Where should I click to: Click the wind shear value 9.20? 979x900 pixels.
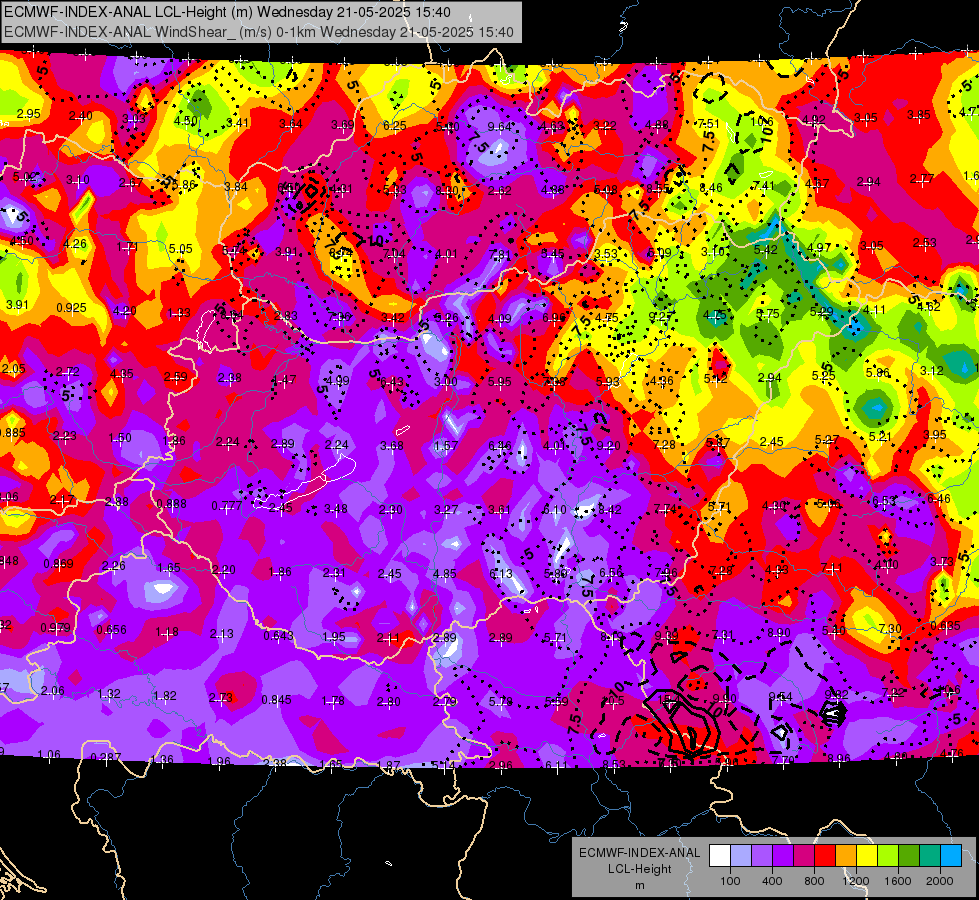(609, 445)
